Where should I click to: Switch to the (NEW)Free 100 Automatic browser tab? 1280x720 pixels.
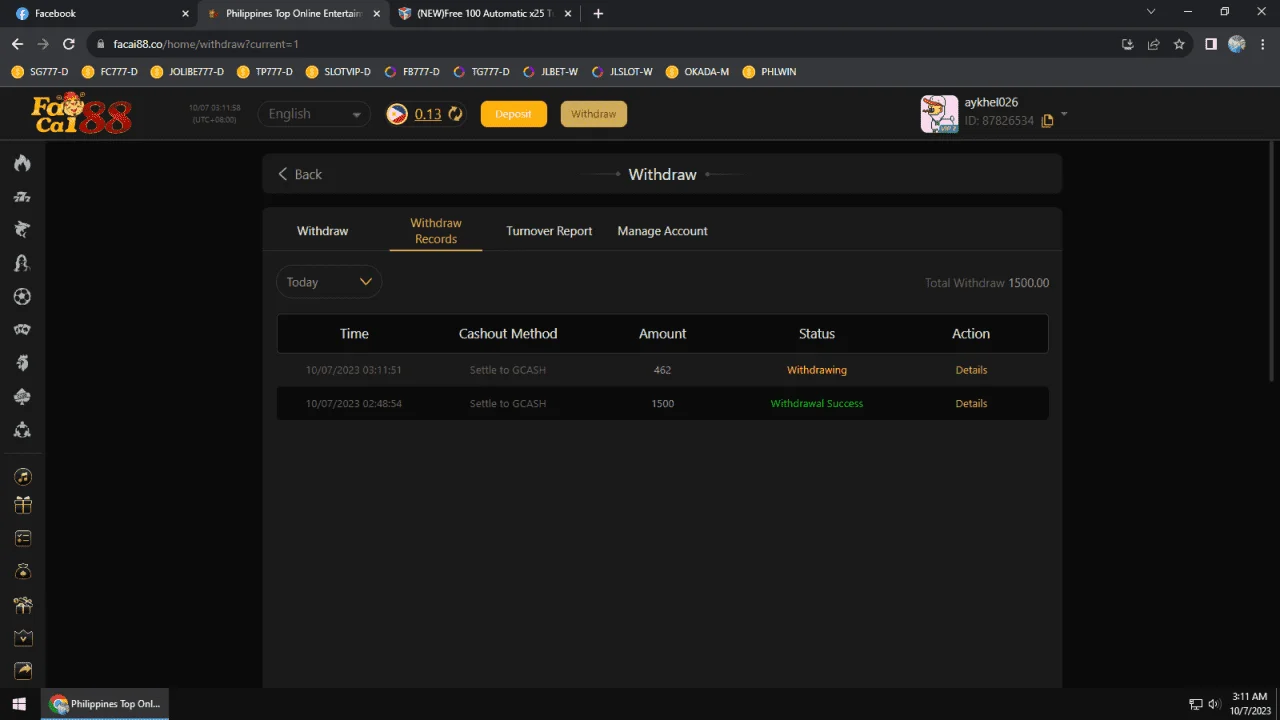tap(483, 14)
